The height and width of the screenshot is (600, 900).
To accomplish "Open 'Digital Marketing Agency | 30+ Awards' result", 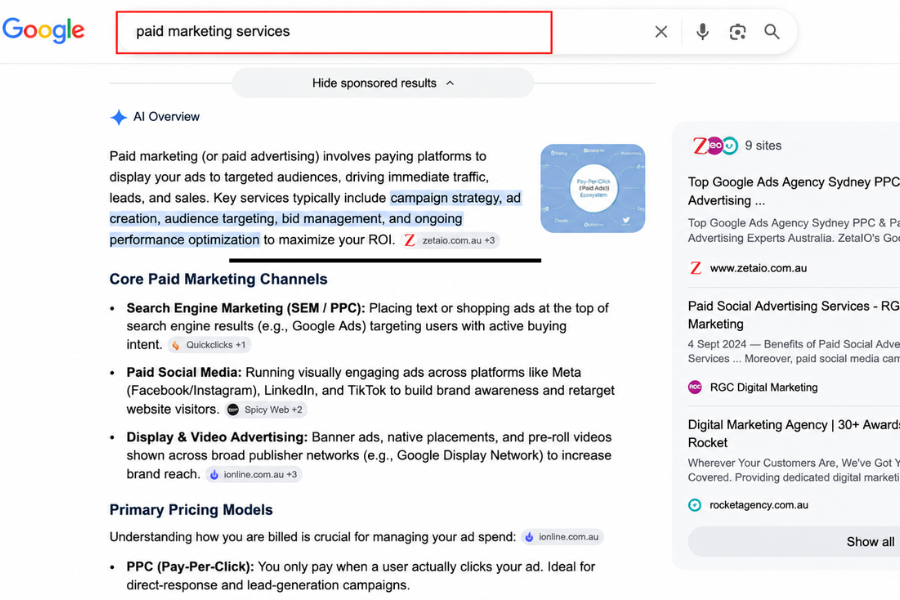I will pyautogui.click(x=794, y=433).
